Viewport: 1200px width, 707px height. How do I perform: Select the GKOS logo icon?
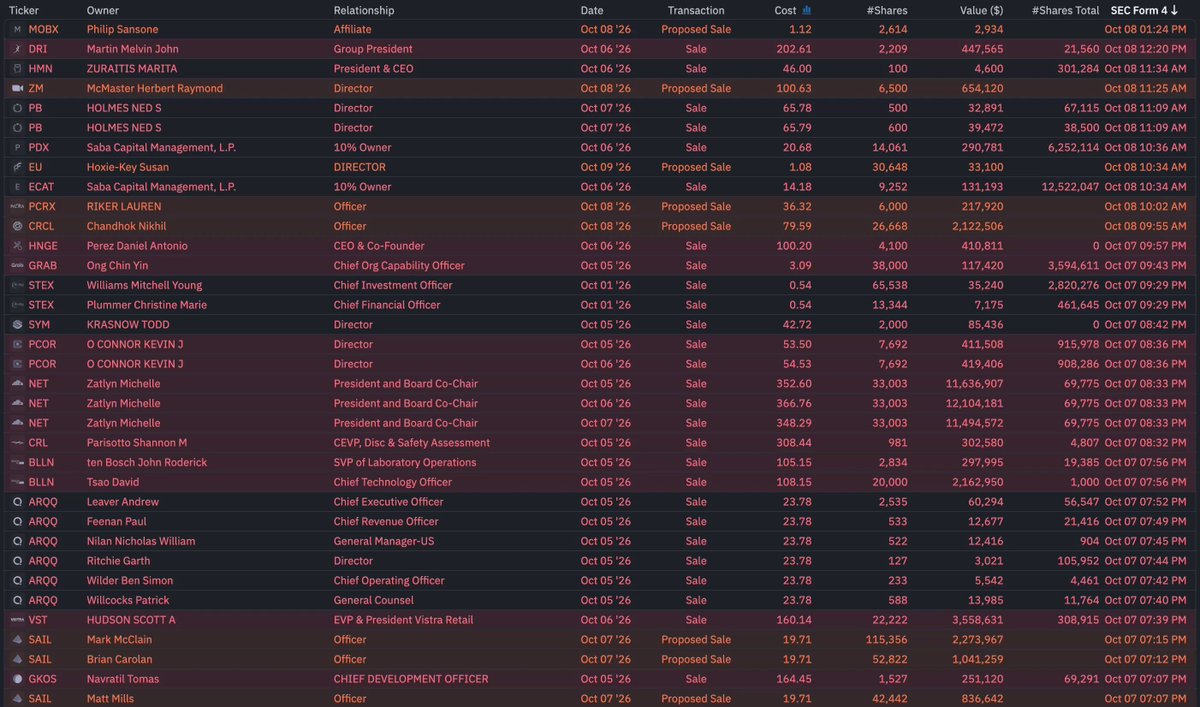click(x=17, y=679)
